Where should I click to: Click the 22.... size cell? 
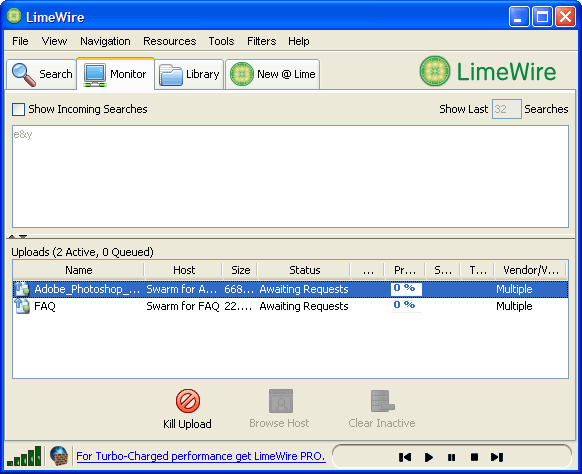(x=238, y=306)
